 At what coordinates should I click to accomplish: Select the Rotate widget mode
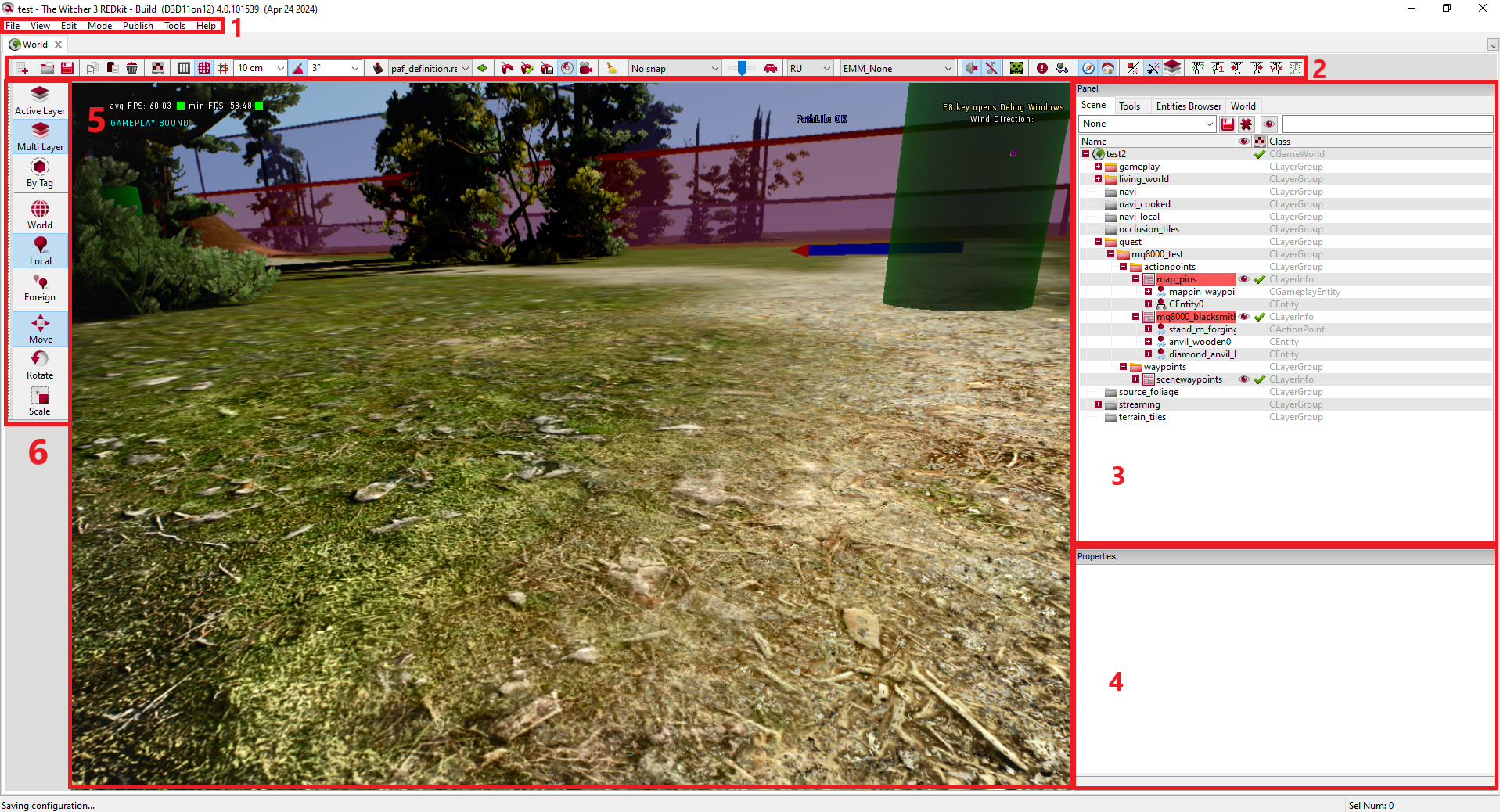pyautogui.click(x=40, y=364)
